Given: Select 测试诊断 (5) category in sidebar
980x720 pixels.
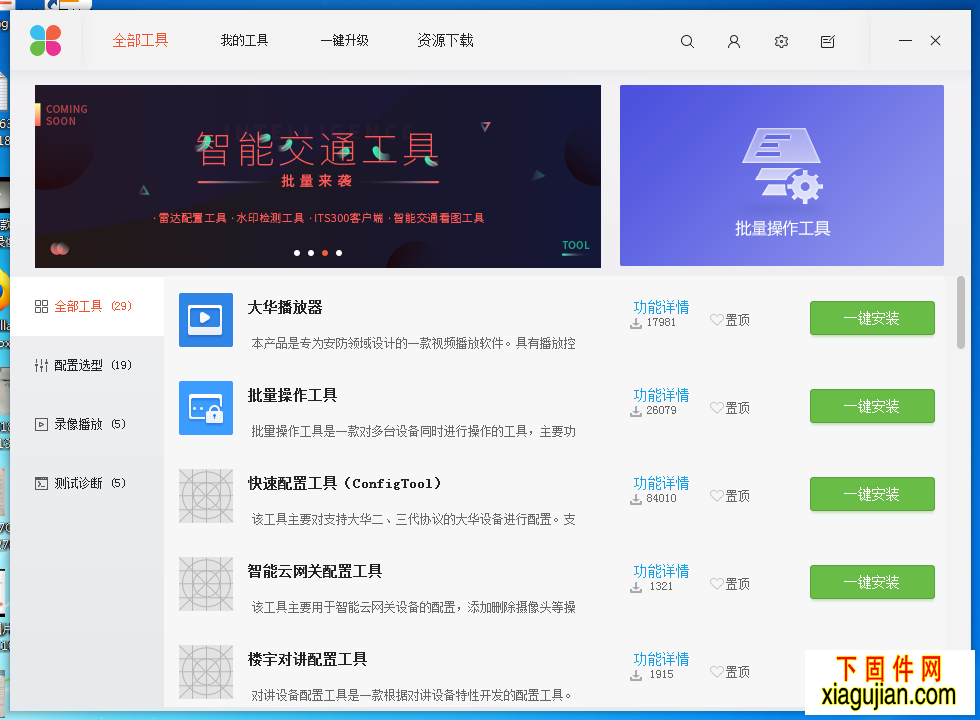Looking at the screenshot, I should [88, 484].
